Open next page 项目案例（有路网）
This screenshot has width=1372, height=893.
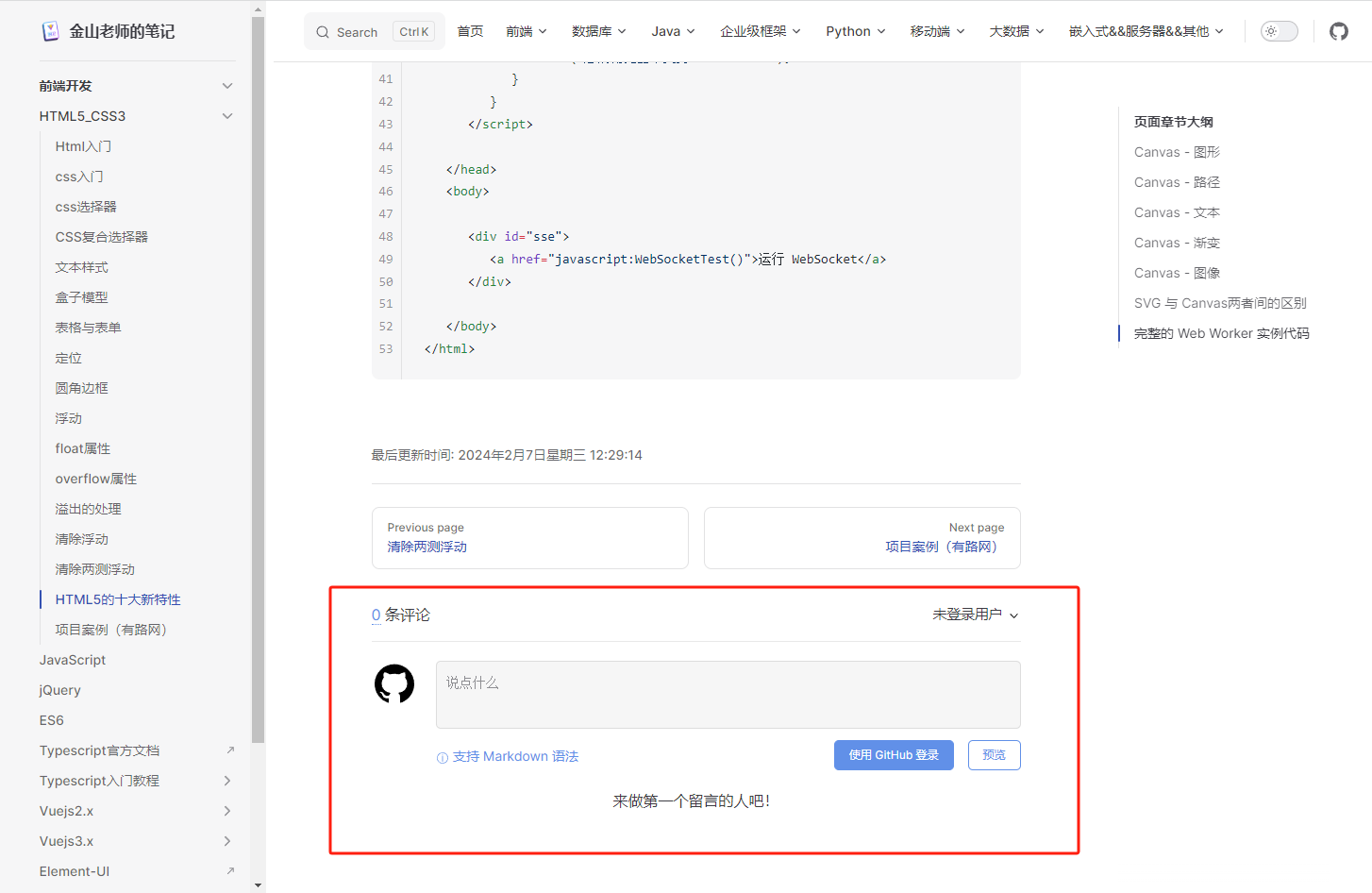click(862, 538)
